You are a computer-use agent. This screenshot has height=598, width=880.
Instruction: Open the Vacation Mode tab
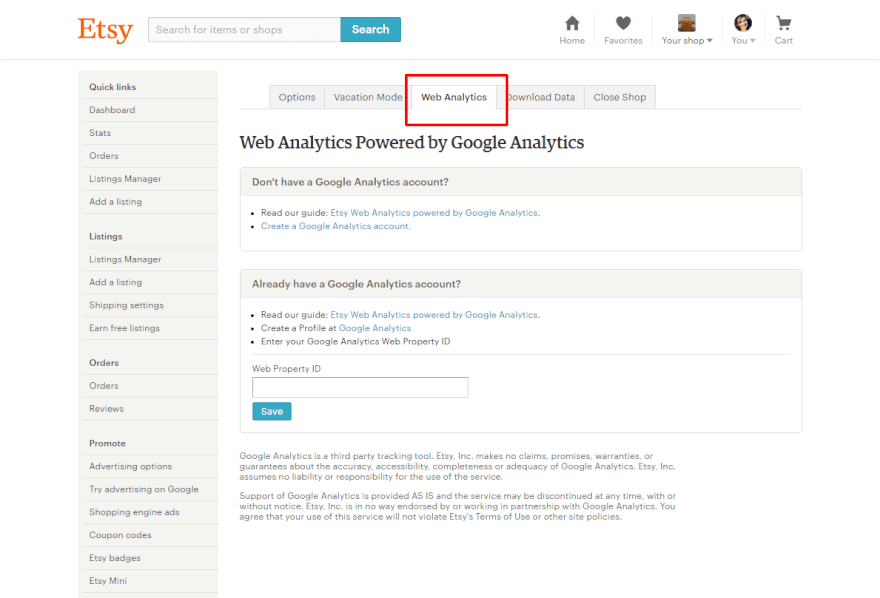[x=368, y=97]
